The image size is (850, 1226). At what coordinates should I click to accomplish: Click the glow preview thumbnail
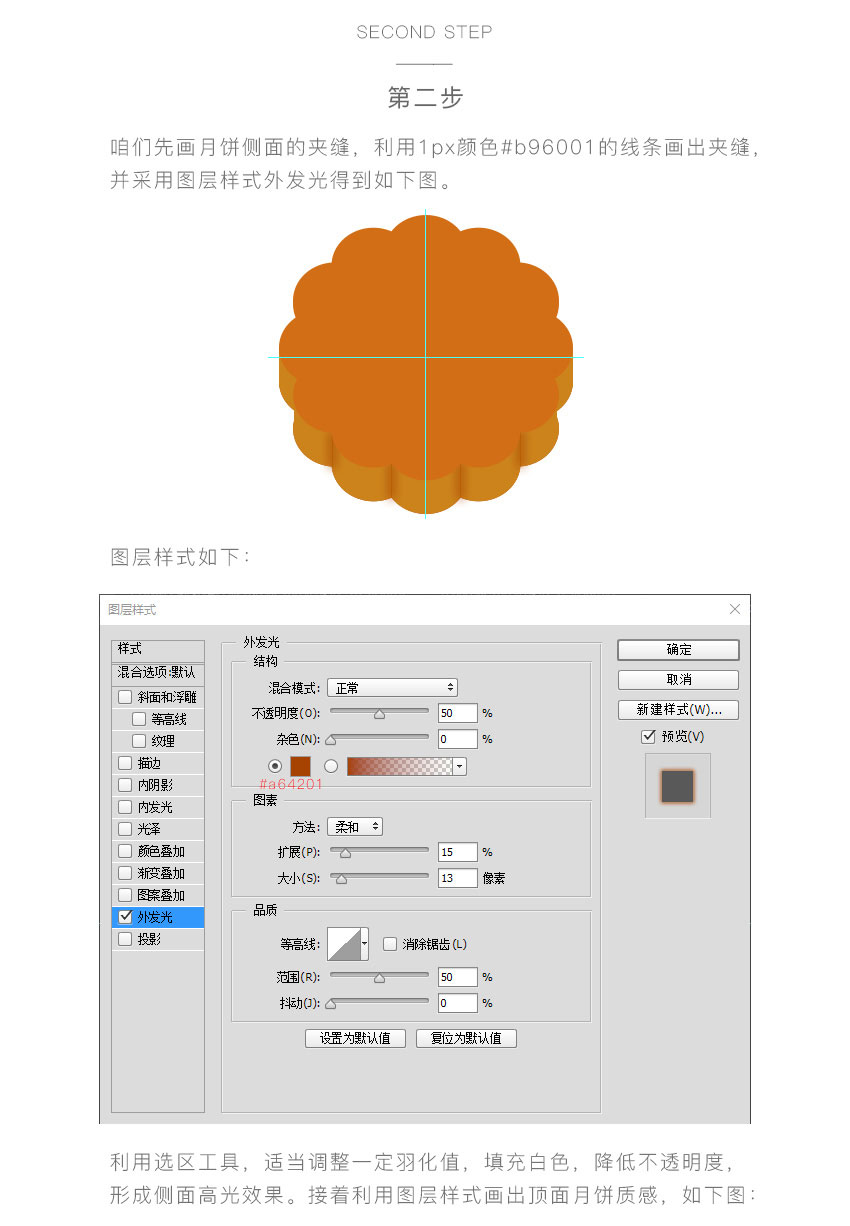(x=678, y=786)
